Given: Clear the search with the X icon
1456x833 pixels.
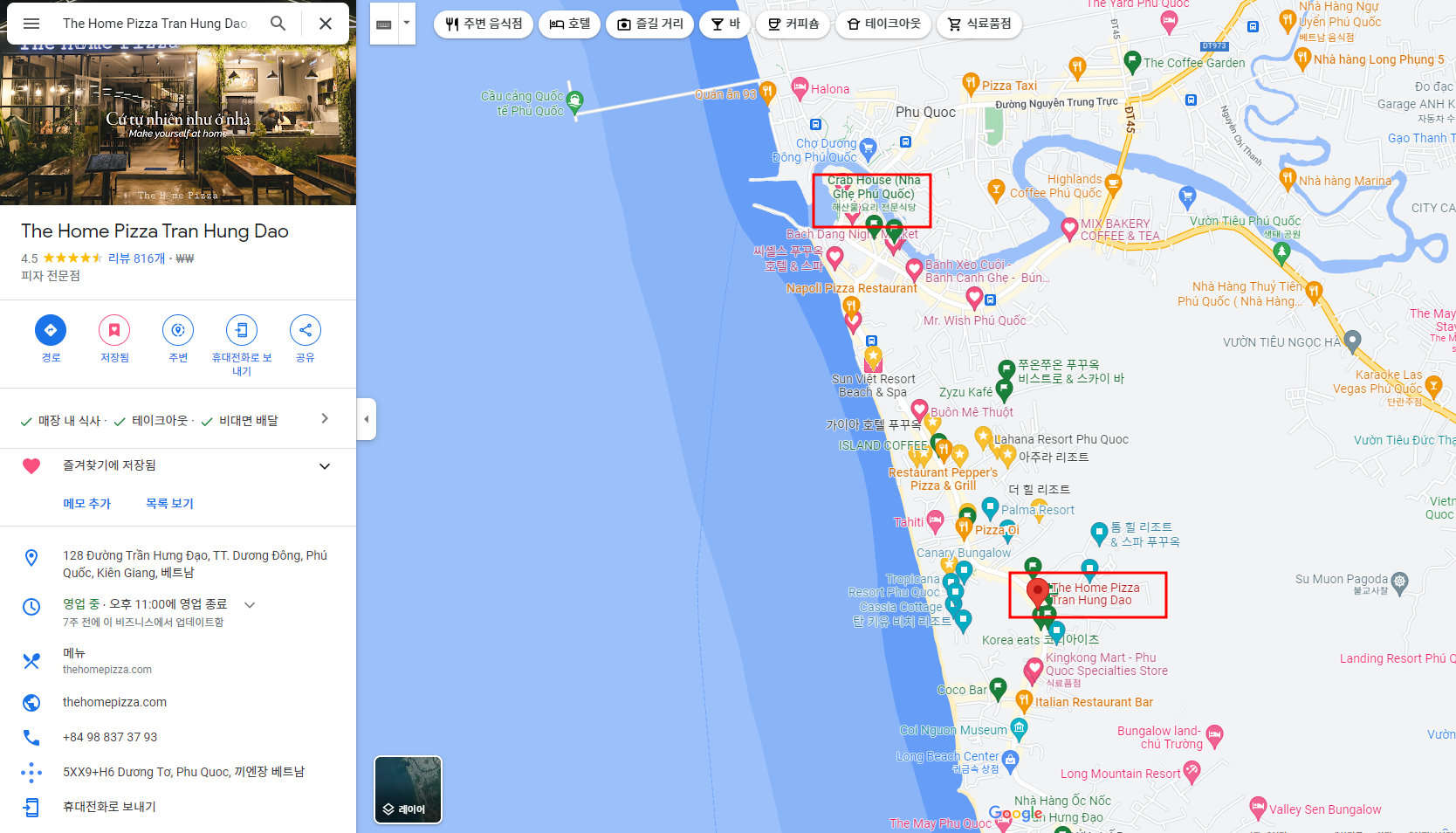Looking at the screenshot, I should pyautogui.click(x=326, y=24).
